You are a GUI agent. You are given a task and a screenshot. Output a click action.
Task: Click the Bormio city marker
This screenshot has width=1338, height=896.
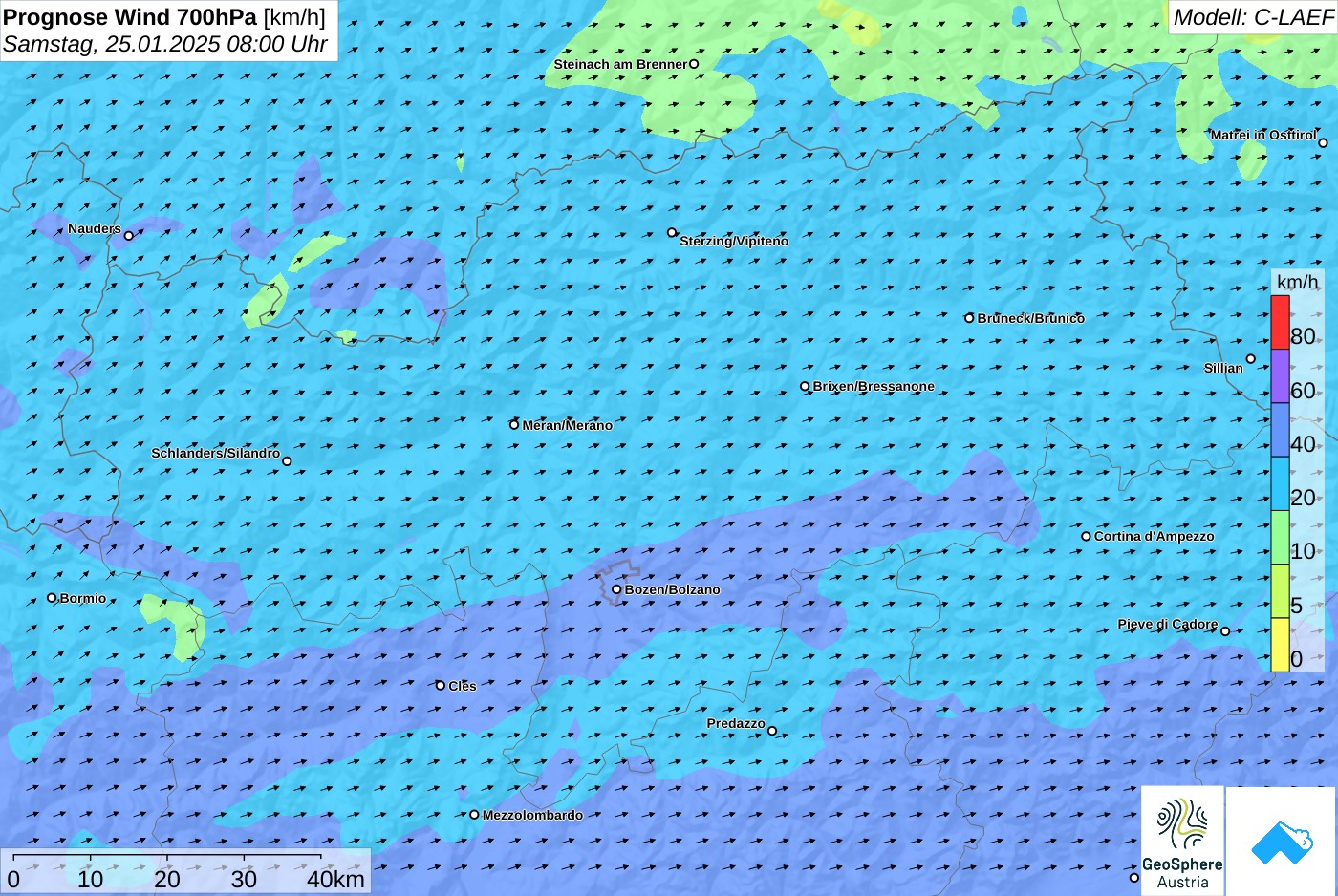[x=52, y=598]
